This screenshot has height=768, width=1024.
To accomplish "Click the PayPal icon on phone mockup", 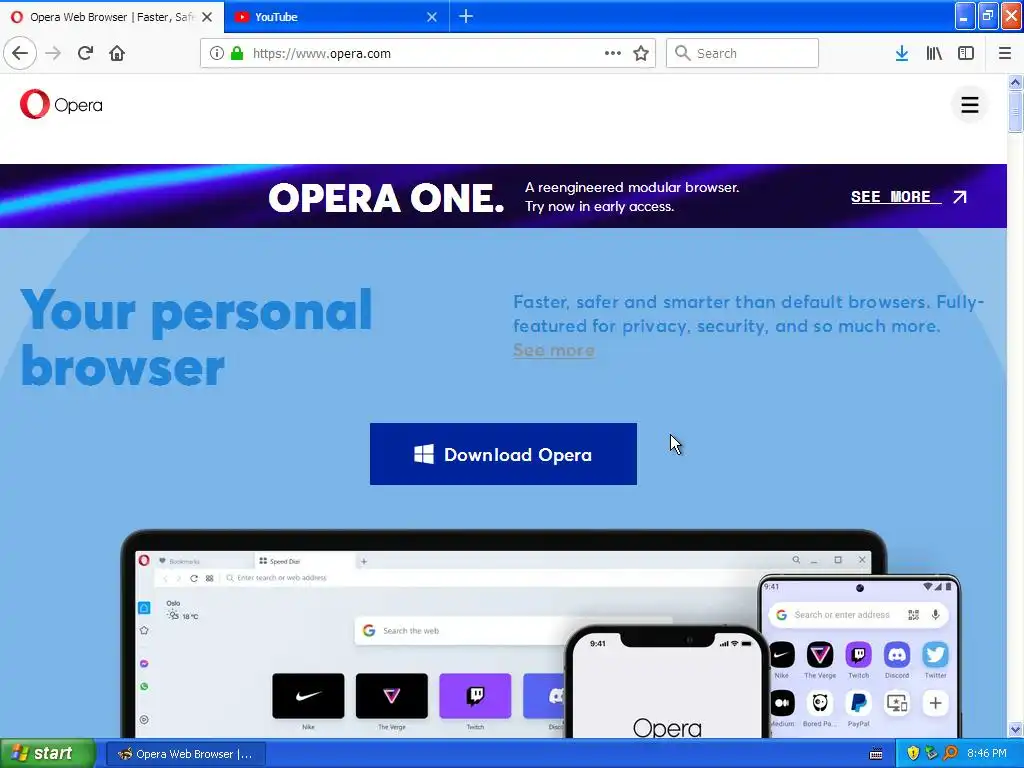I will 859,703.
